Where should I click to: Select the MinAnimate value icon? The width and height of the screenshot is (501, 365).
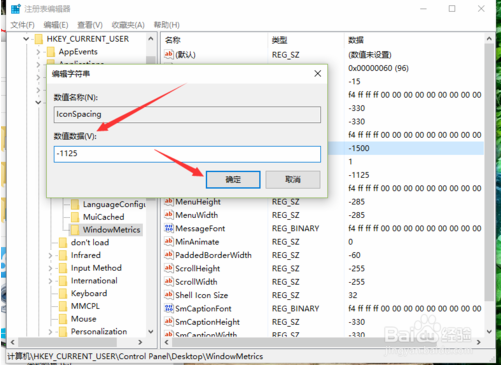pos(169,241)
